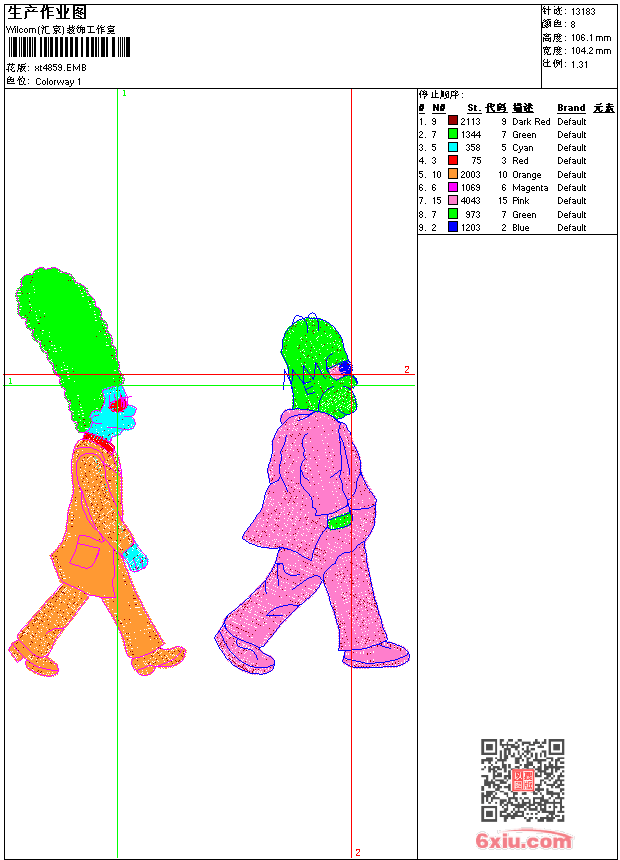Click the file name xt4859.EMB
The image size is (620, 860).
pos(60,68)
